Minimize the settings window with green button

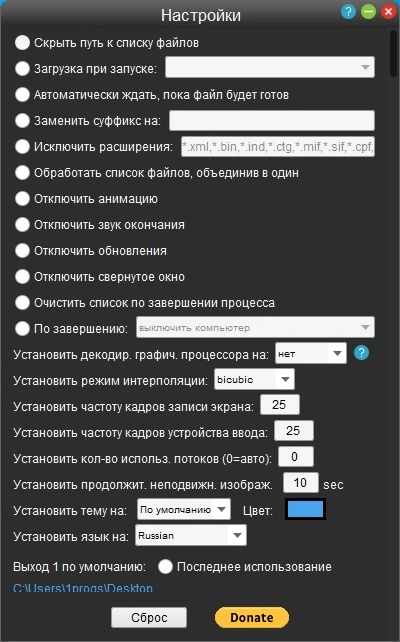[x=368, y=12]
